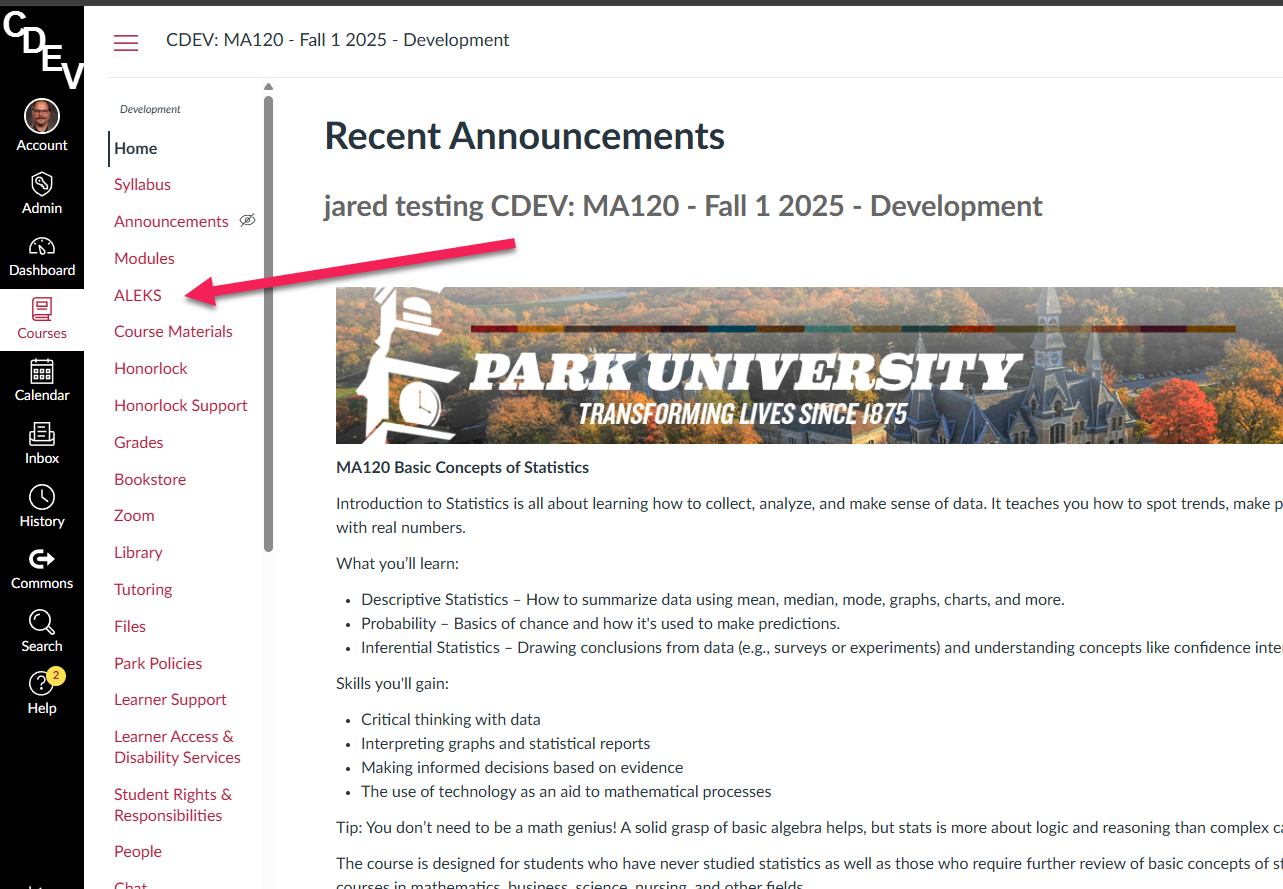The width and height of the screenshot is (1283, 889).
Task: Click the Park University banner image
Action: (x=809, y=365)
